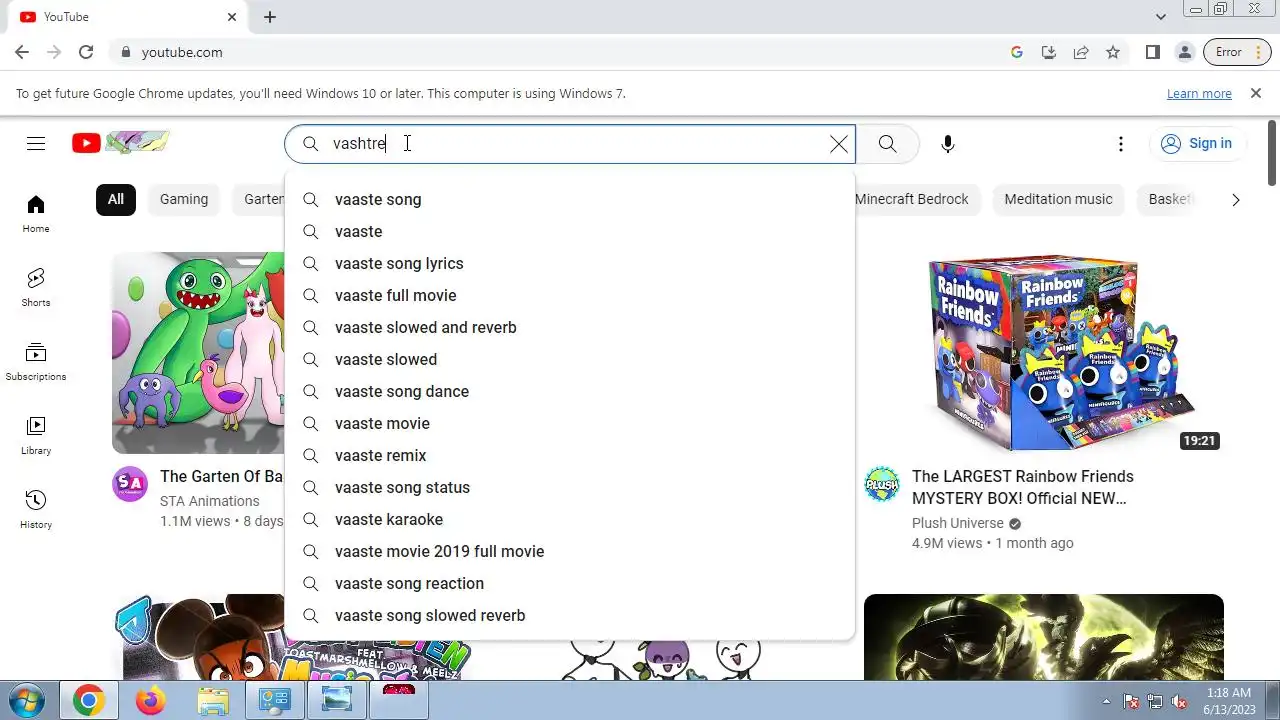Select the All category chip
The height and width of the screenshot is (720, 1280).
point(116,199)
